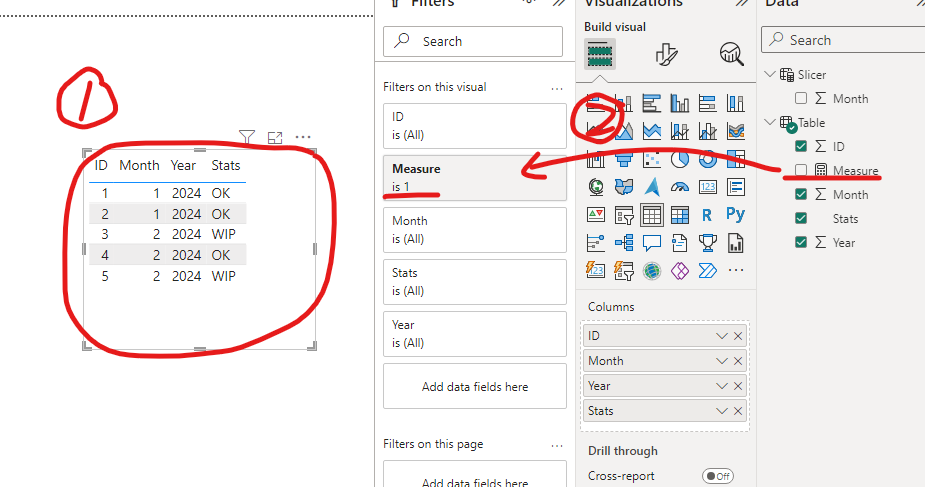Uncheck the Stats field checkbox
The width and height of the screenshot is (925, 487).
pyautogui.click(x=801, y=218)
